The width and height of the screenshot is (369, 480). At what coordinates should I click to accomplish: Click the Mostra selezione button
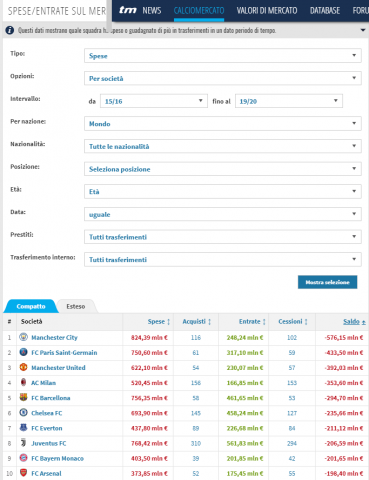pos(327,282)
